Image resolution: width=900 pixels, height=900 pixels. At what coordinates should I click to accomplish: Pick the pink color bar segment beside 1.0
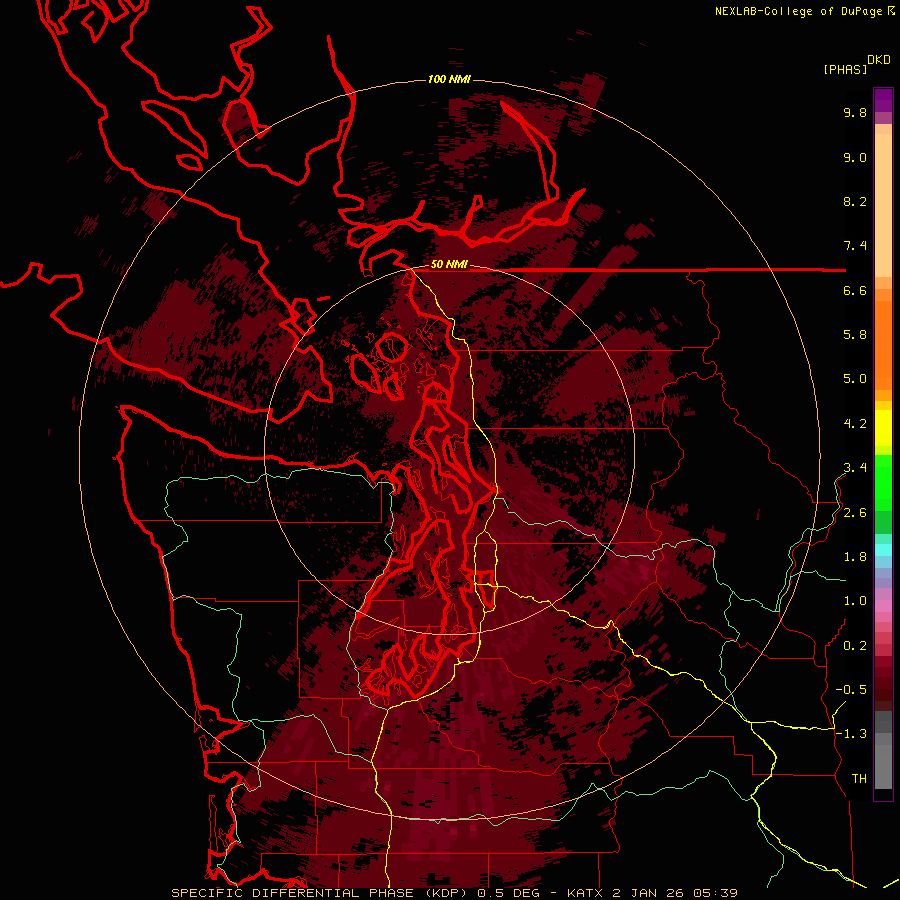pyautogui.click(x=883, y=606)
